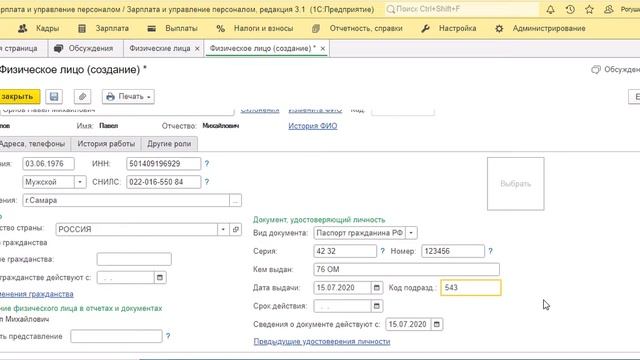640x360 pixels.
Task: Click the СНИЛС input field
Action: coord(164,182)
